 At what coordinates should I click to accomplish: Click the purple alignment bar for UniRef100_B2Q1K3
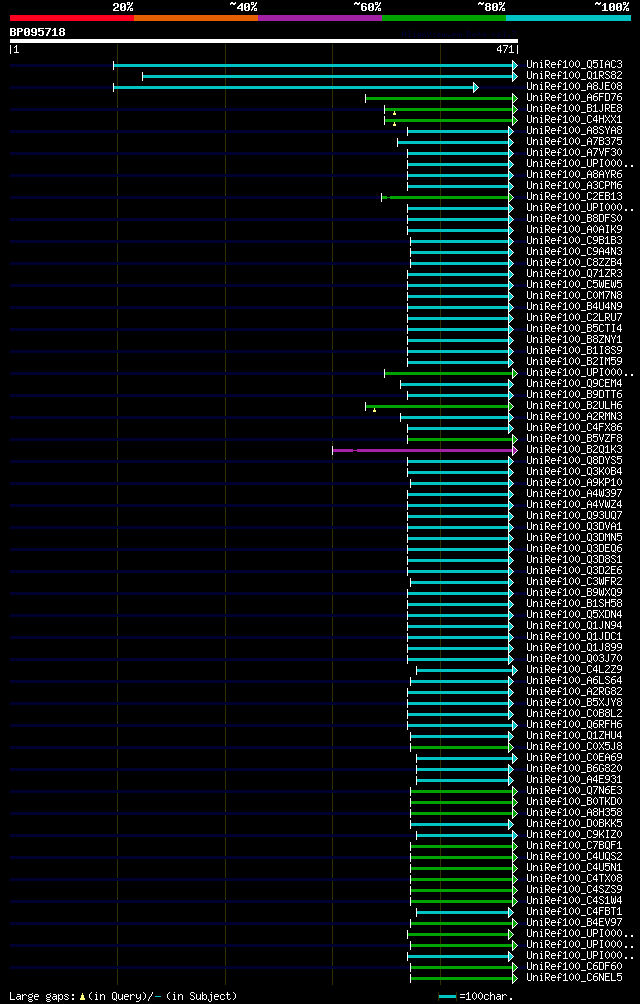pos(424,450)
